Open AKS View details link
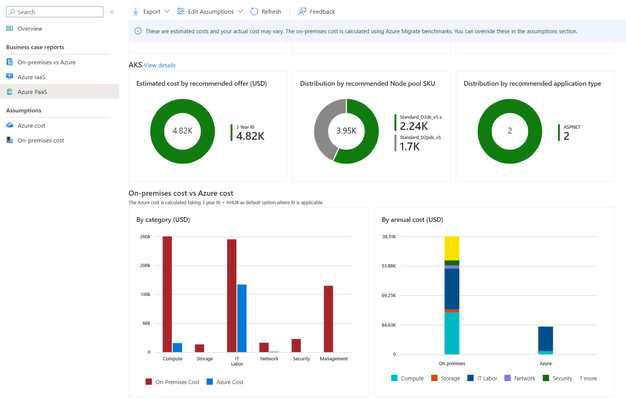Viewport: 626px width, 400px height. click(x=159, y=65)
